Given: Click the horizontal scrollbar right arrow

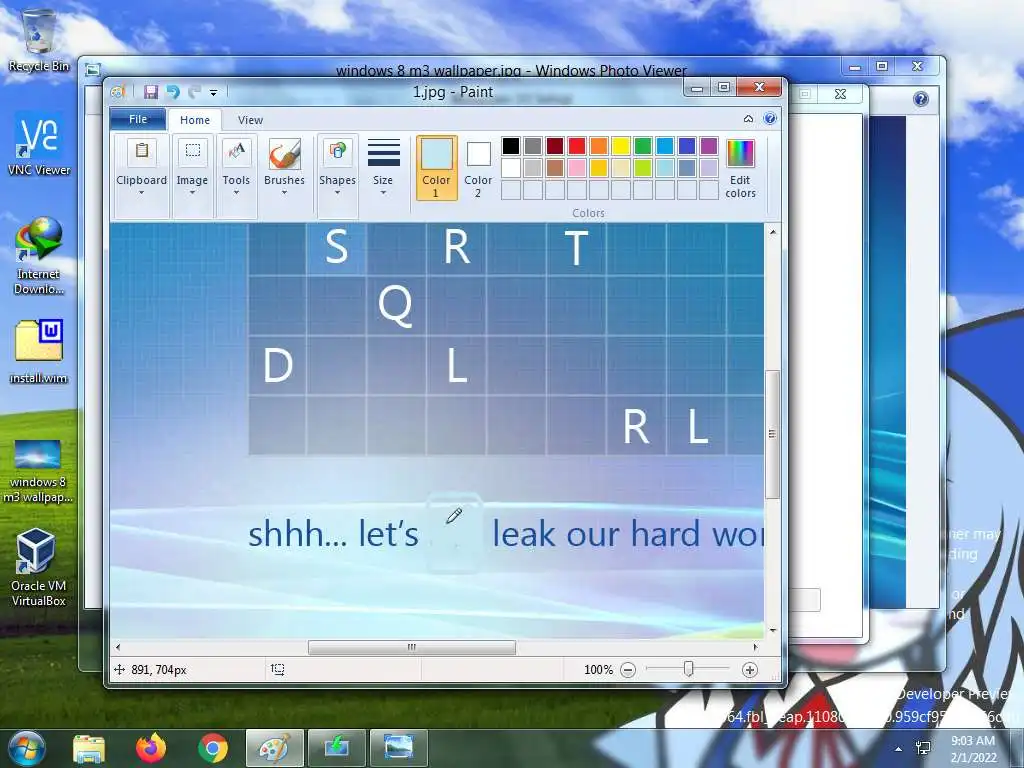Looking at the screenshot, I should coord(756,647).
